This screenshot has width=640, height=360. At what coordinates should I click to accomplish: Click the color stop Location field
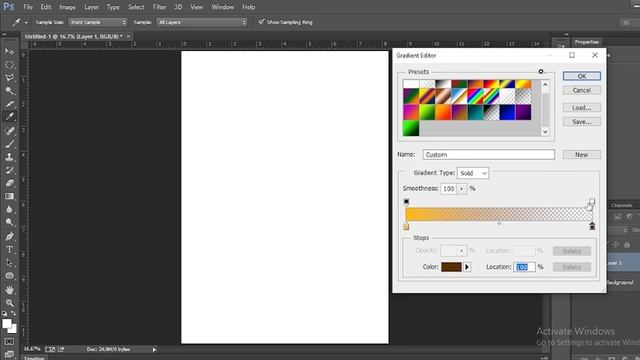click(x=524, y=267)
